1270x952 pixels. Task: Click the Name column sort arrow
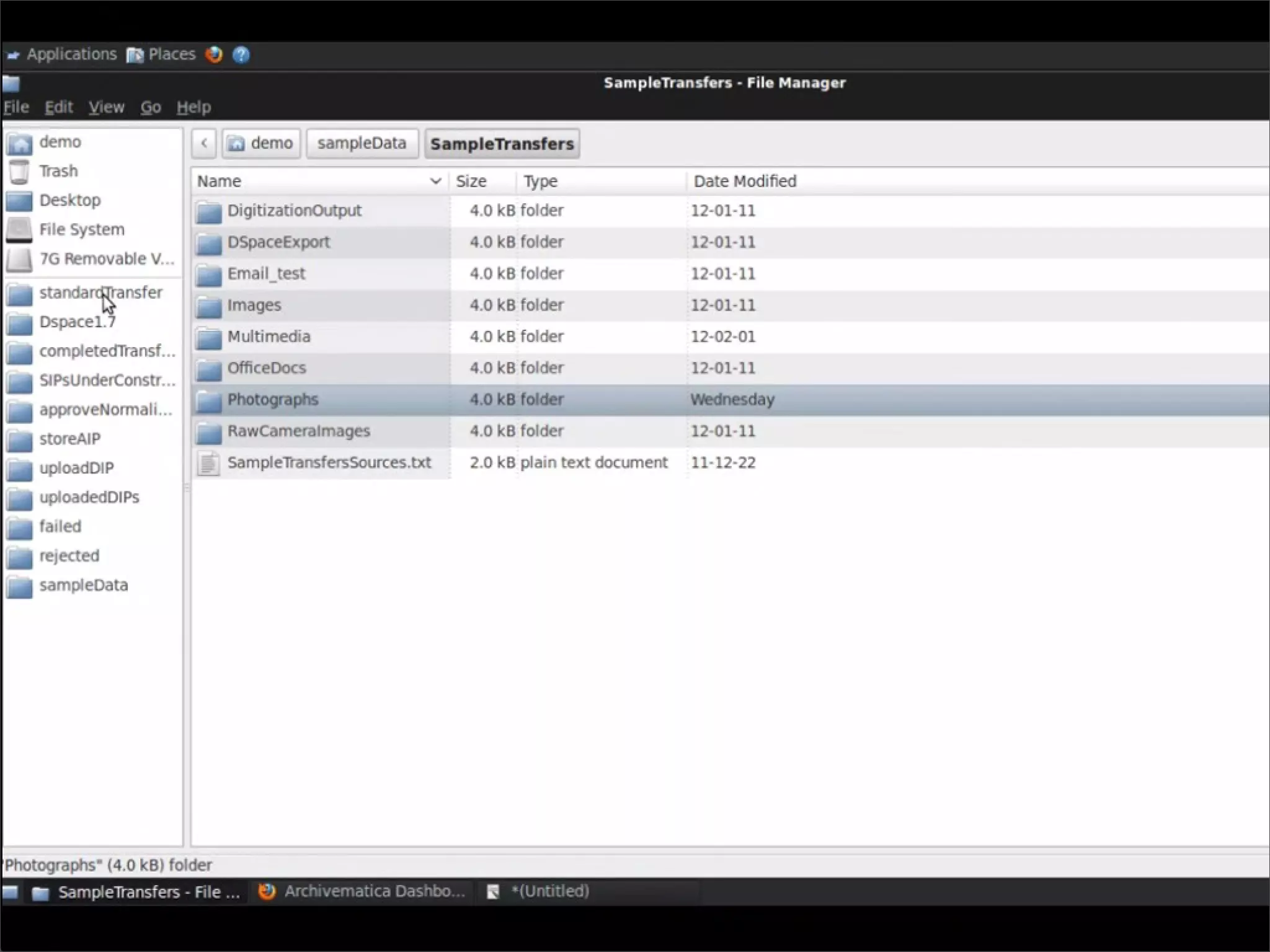(x=435, y=181)
